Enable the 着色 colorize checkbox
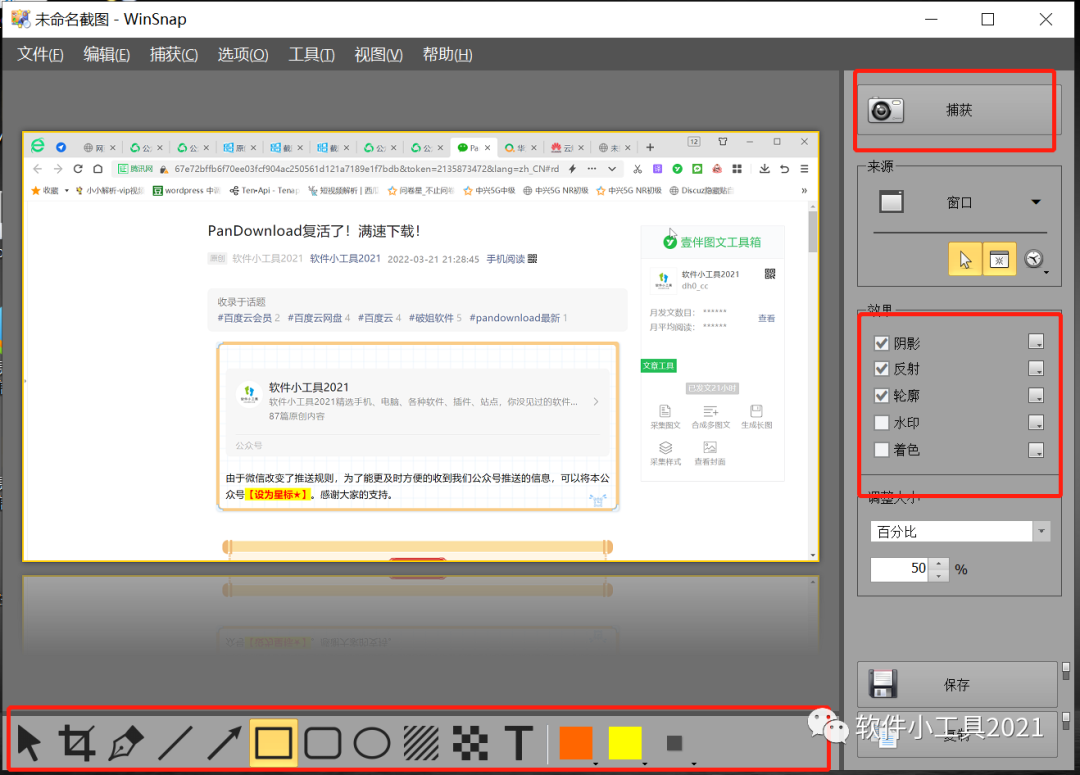The height and width of the screenshot is (775, 1080). [881, 450]
